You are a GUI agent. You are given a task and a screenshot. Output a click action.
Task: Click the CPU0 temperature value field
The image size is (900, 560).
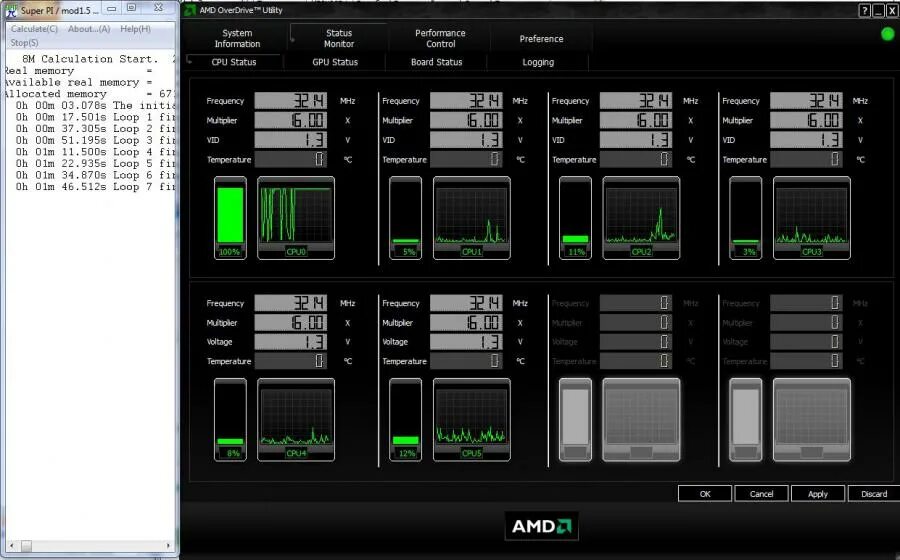click(x=290, y=160)
